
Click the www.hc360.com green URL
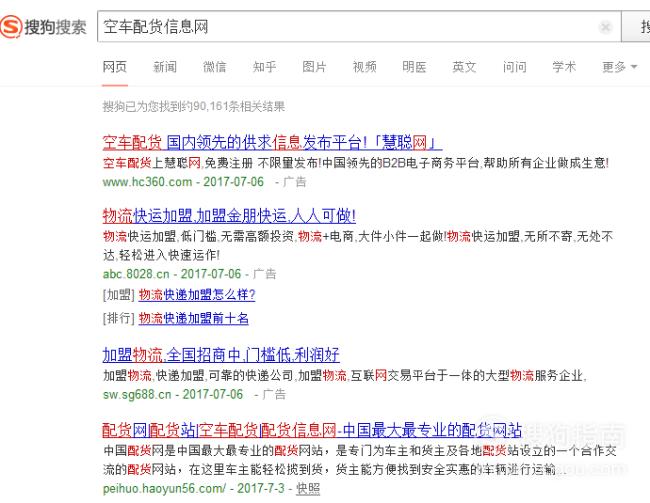[148, 182]
